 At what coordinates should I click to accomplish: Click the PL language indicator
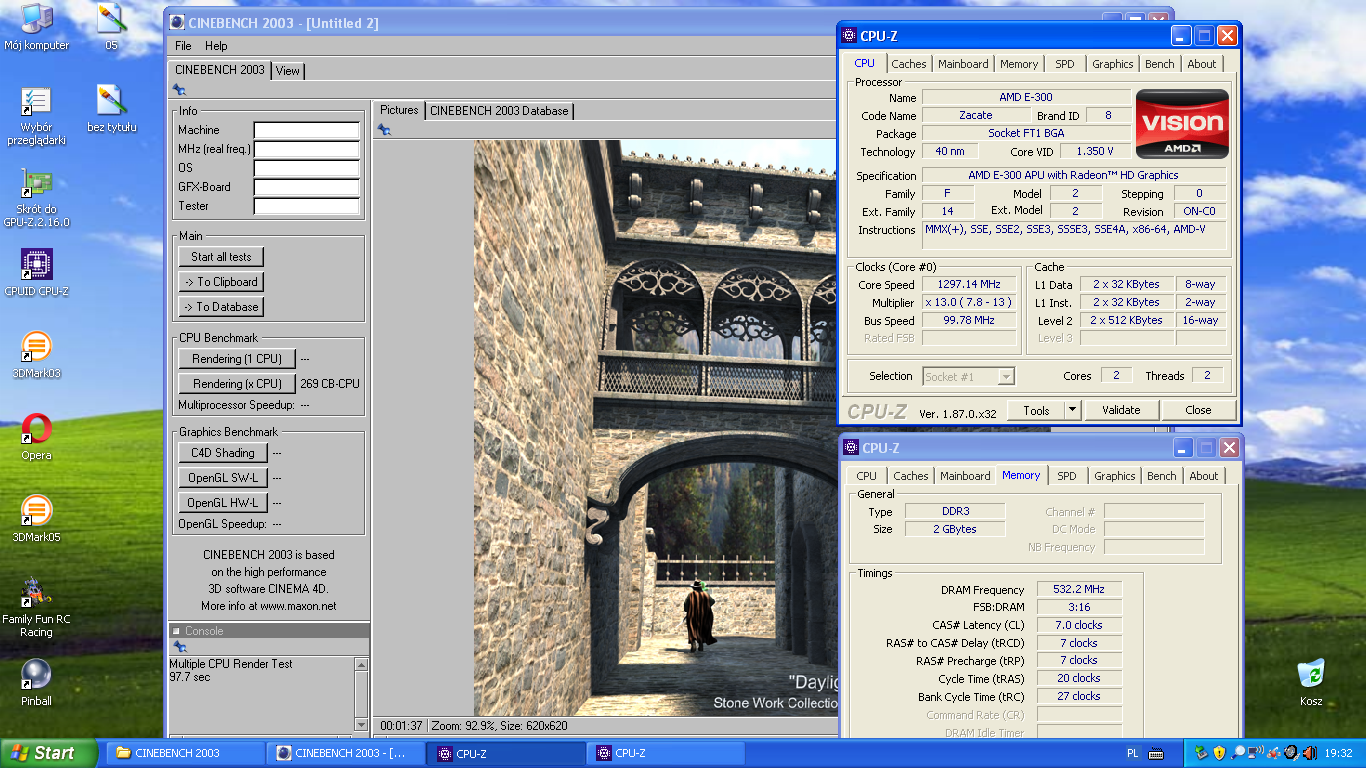tap(1132, 753)
